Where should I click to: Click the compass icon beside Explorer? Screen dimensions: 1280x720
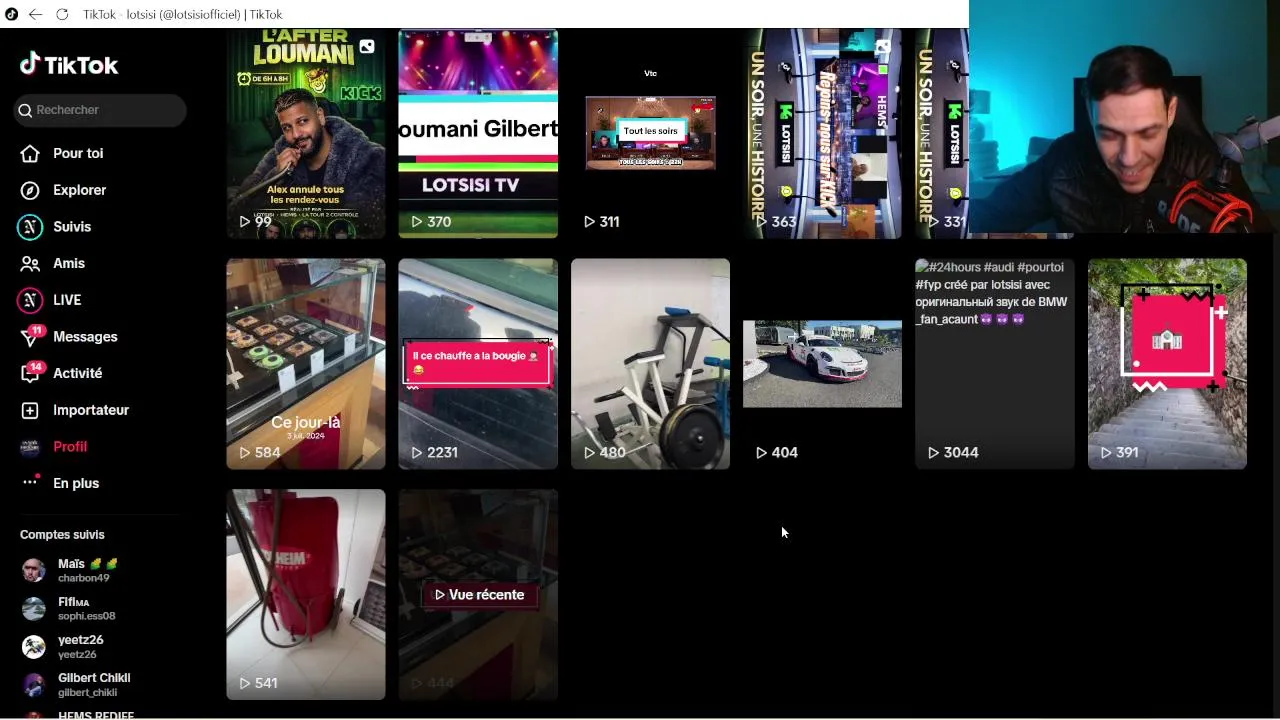(x=30, y=190)
